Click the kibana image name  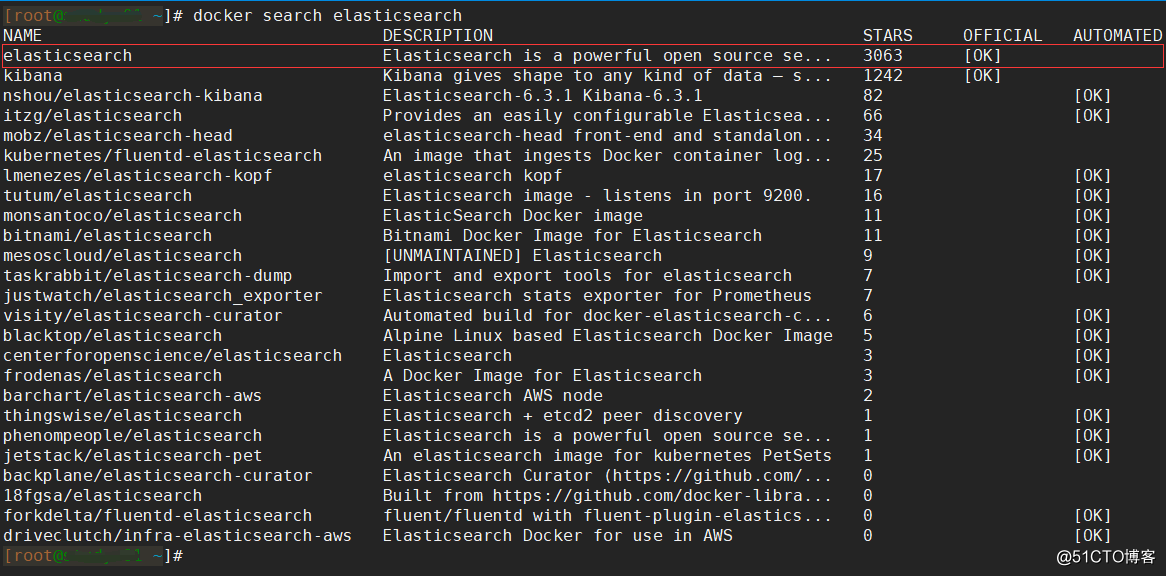click(x=33, y=75)
